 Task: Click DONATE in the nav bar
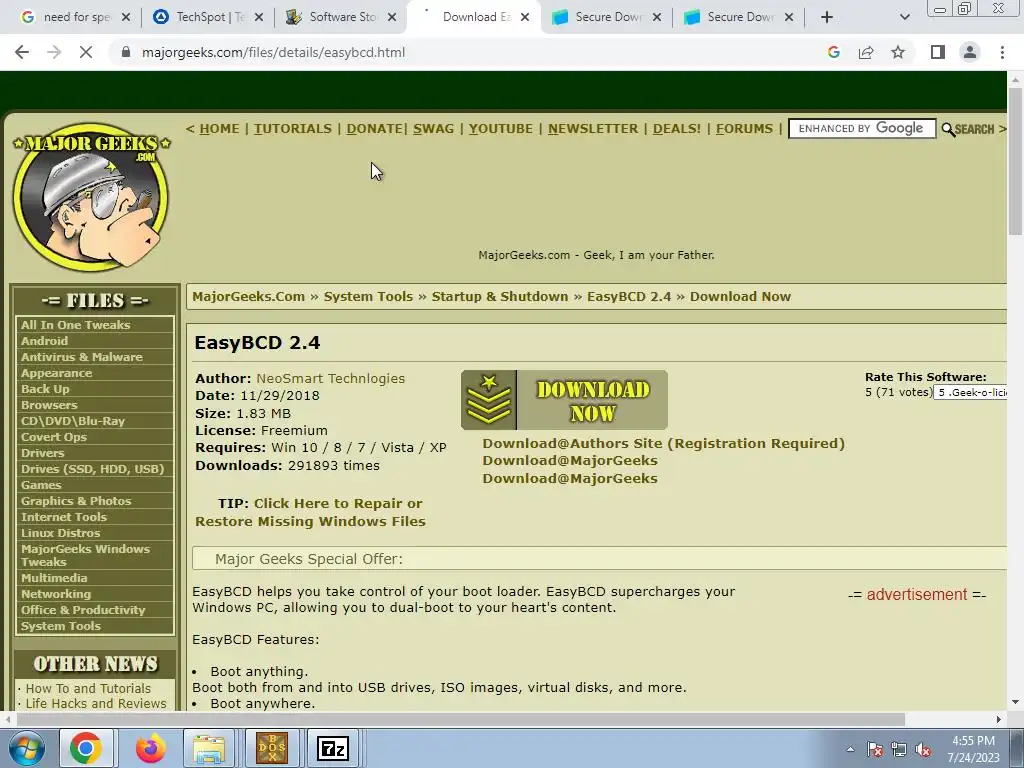tap(374, 129)
